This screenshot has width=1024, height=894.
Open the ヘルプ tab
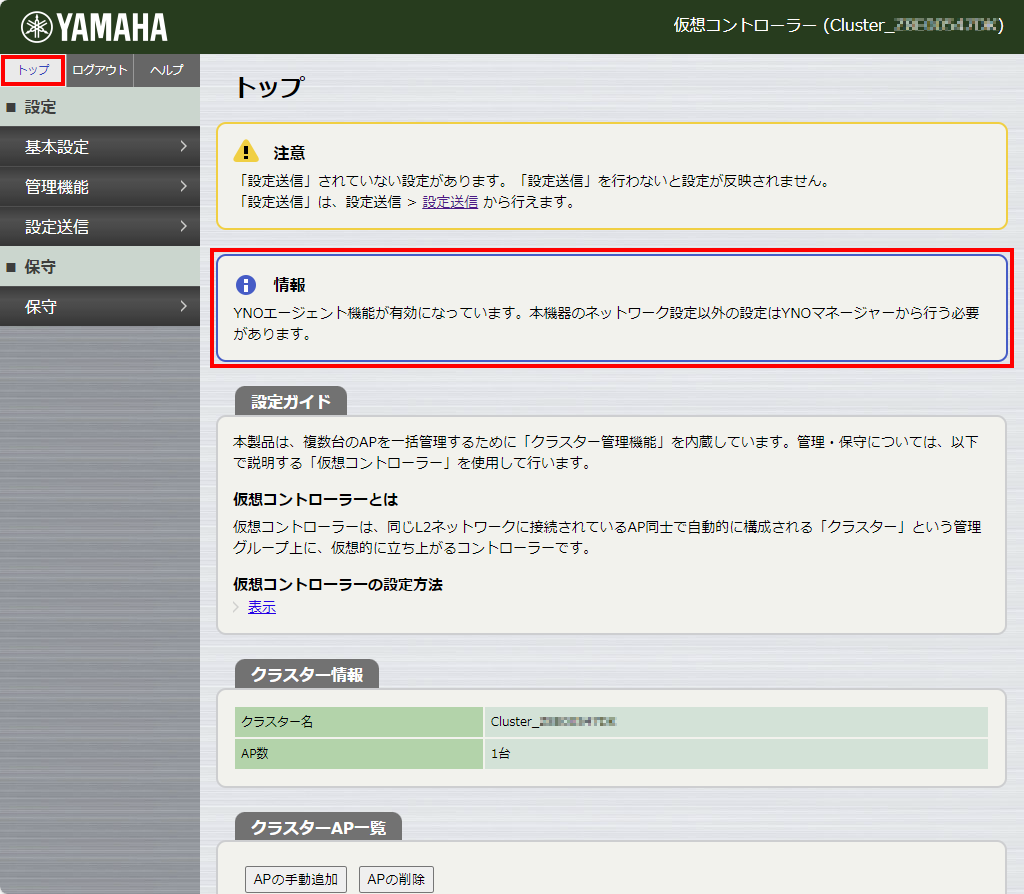pos(166,70)
